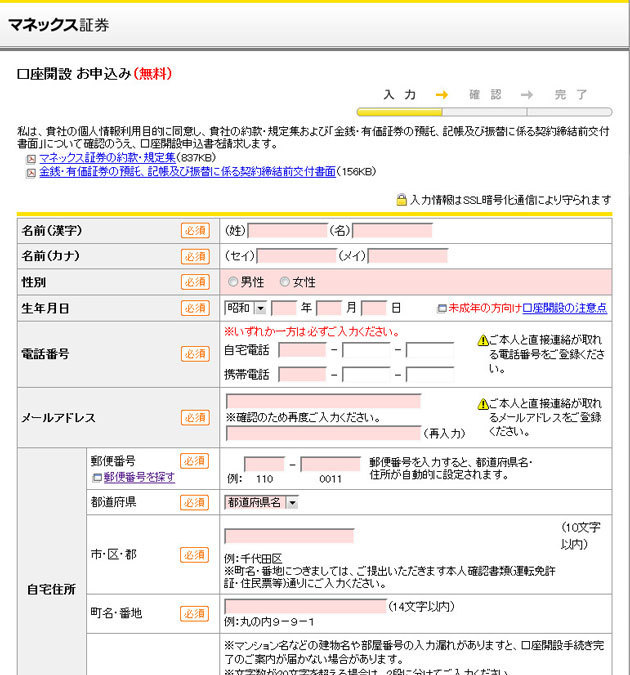This screenshot has width=630, height=675.
Task: Click the PDF icon beside 契約締結前交付書面 link
Action: click(x=31, y=173)
